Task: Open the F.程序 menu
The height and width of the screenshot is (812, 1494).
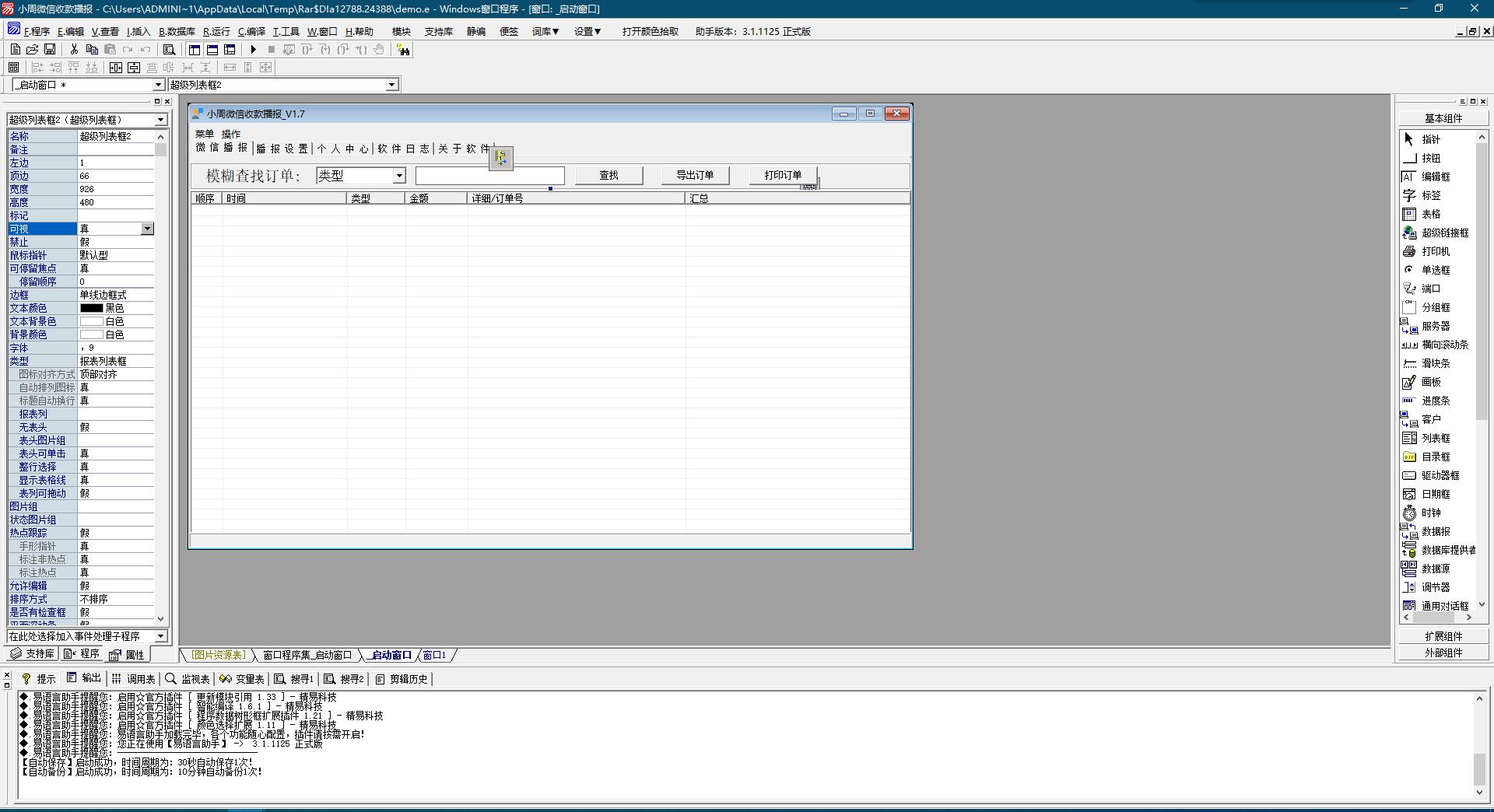Action: pos(37,31)
